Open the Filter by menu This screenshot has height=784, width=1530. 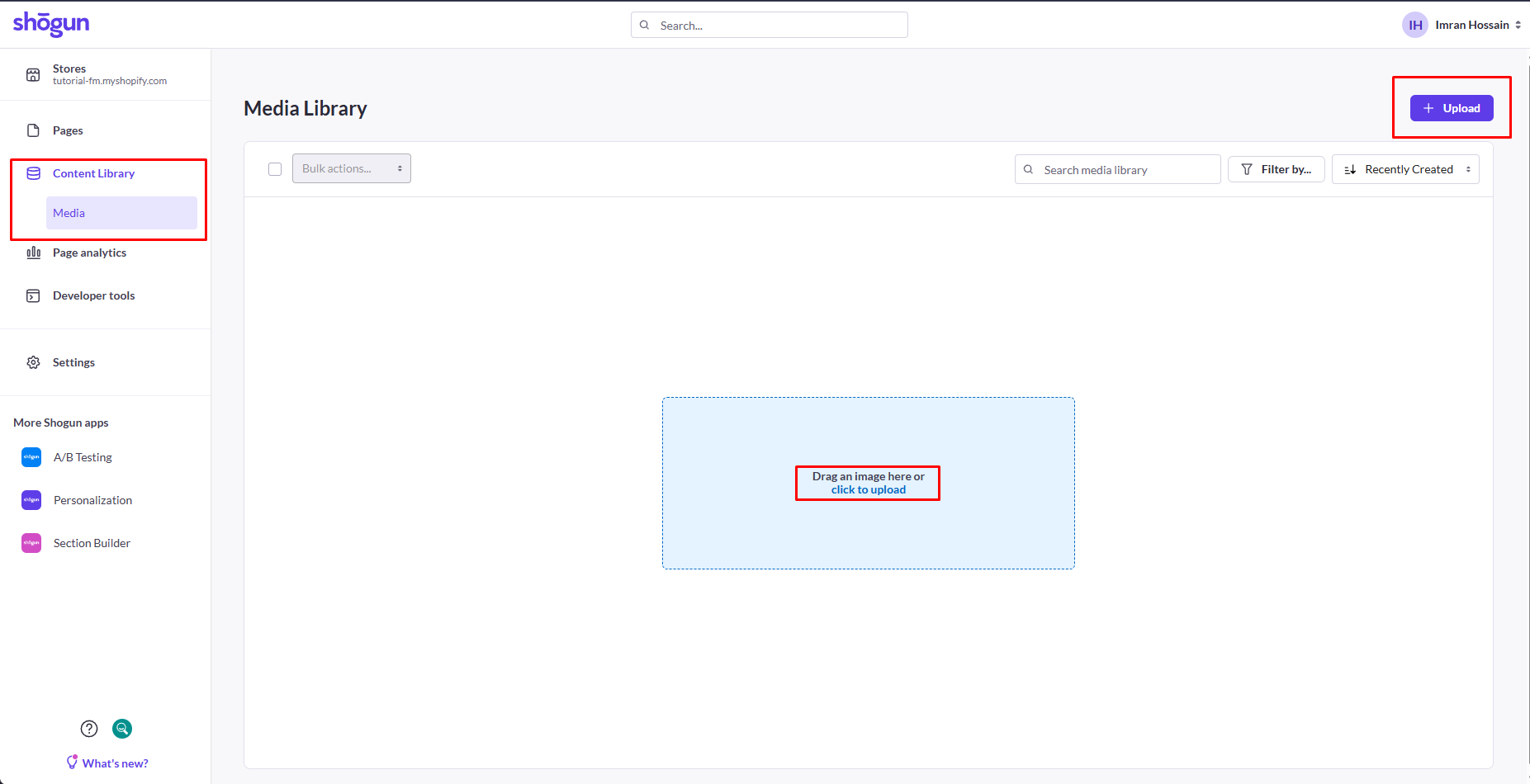coord(1277,169)
